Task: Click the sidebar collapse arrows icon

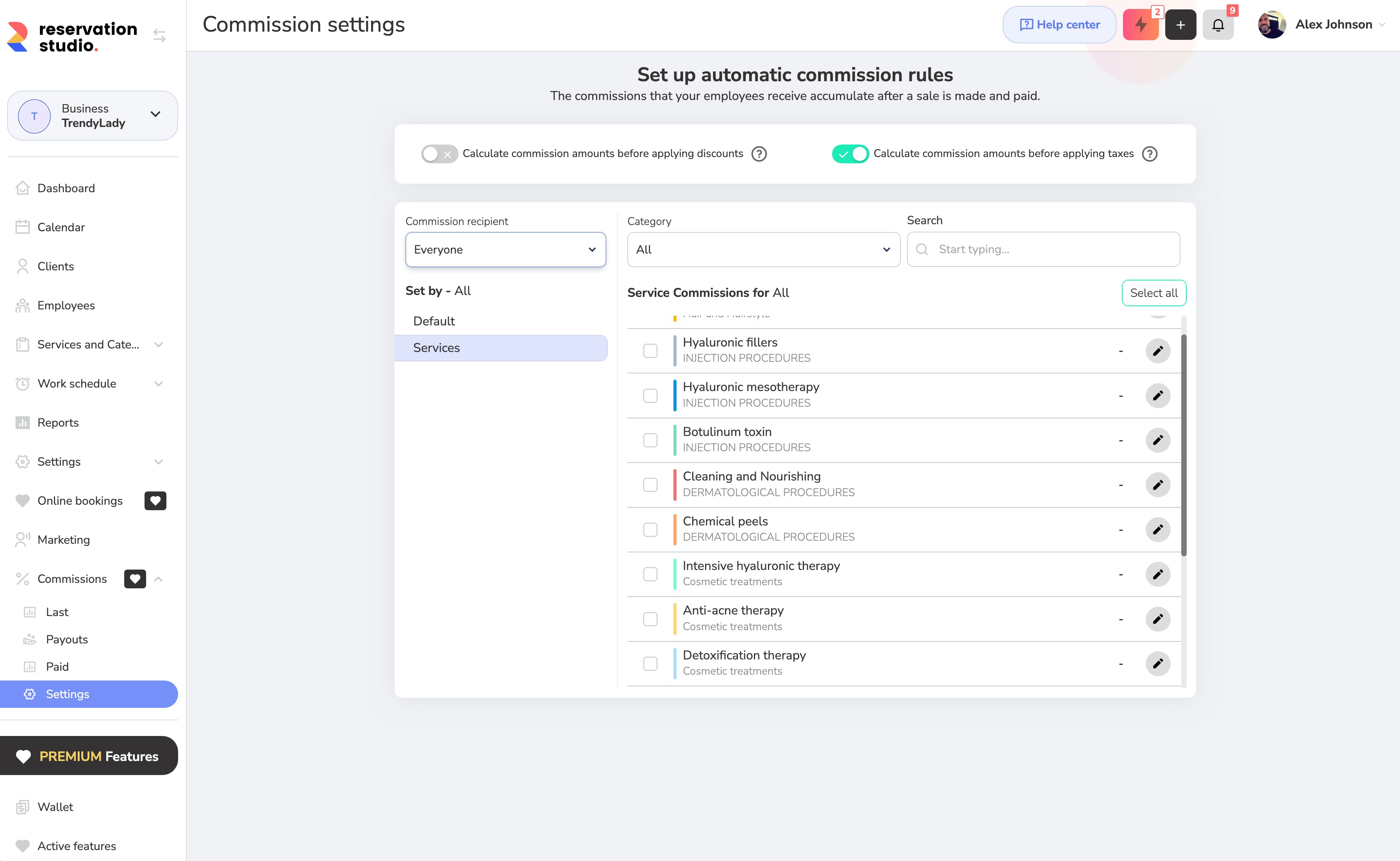Action: click(159, 36)
